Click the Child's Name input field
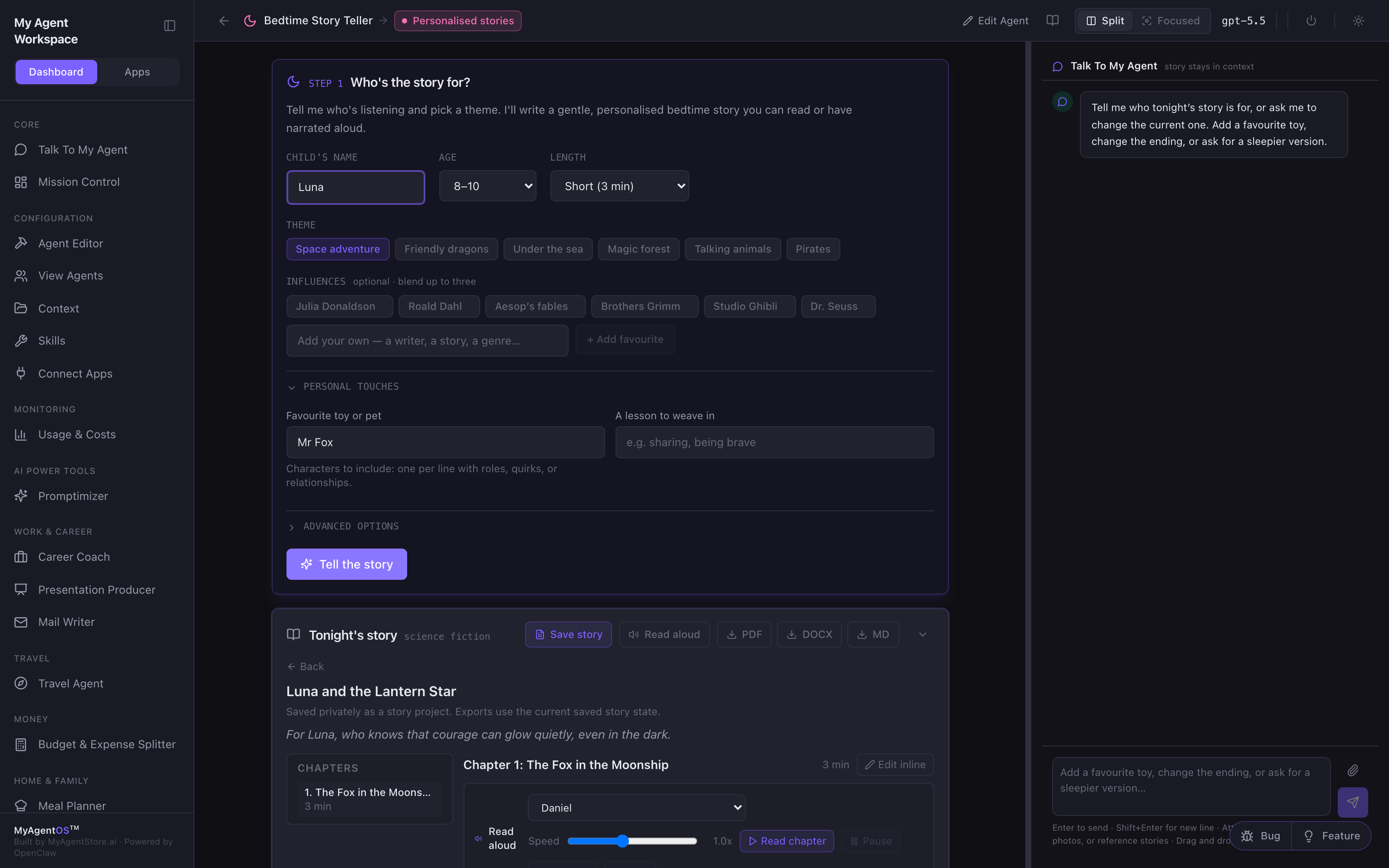The image size is (1389, 868). 355,187
